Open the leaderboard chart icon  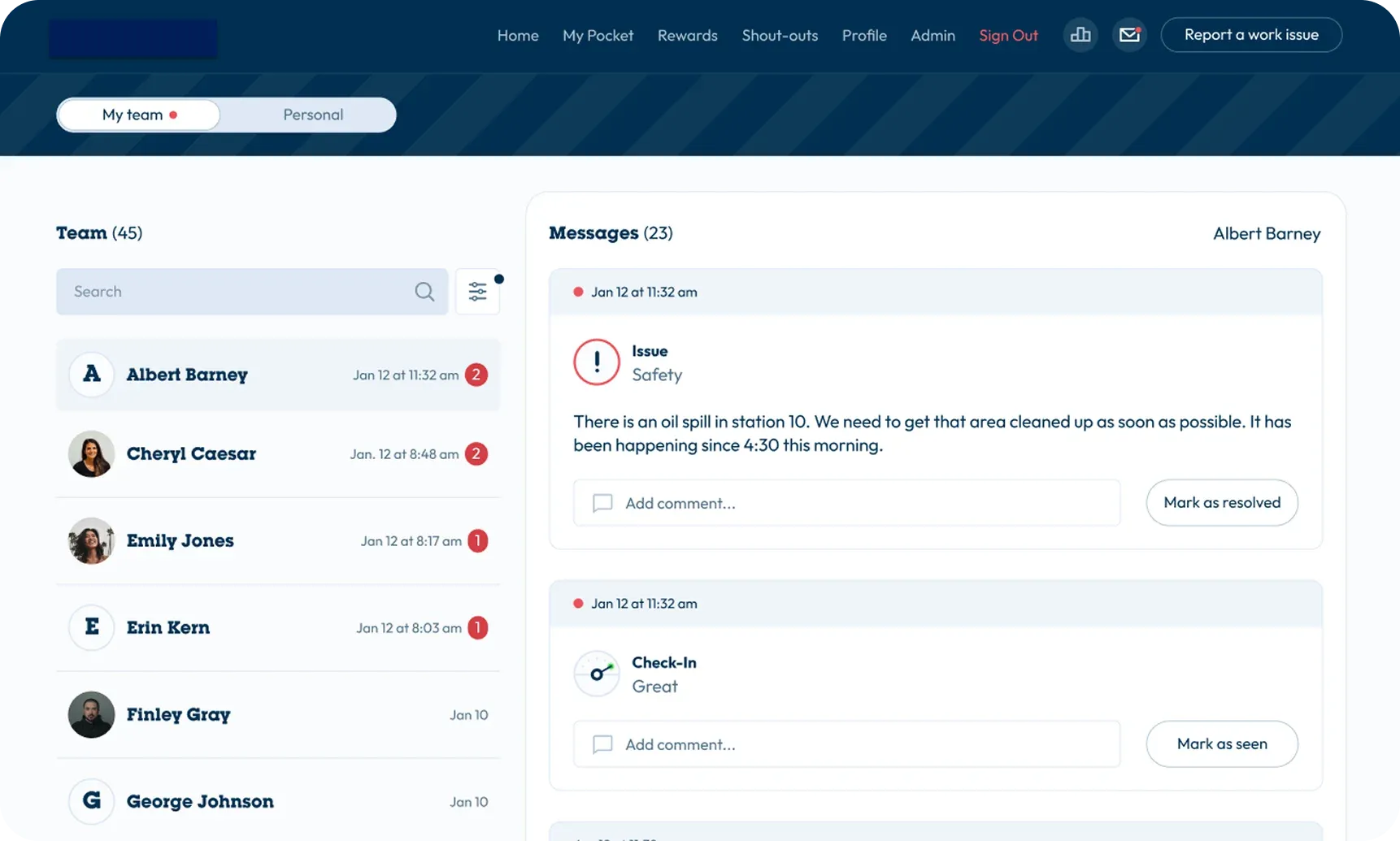1080,35
